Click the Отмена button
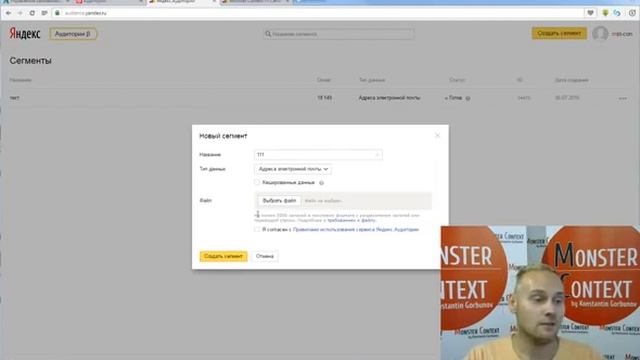This screenshot has width=640, height=360. point(264,256)
